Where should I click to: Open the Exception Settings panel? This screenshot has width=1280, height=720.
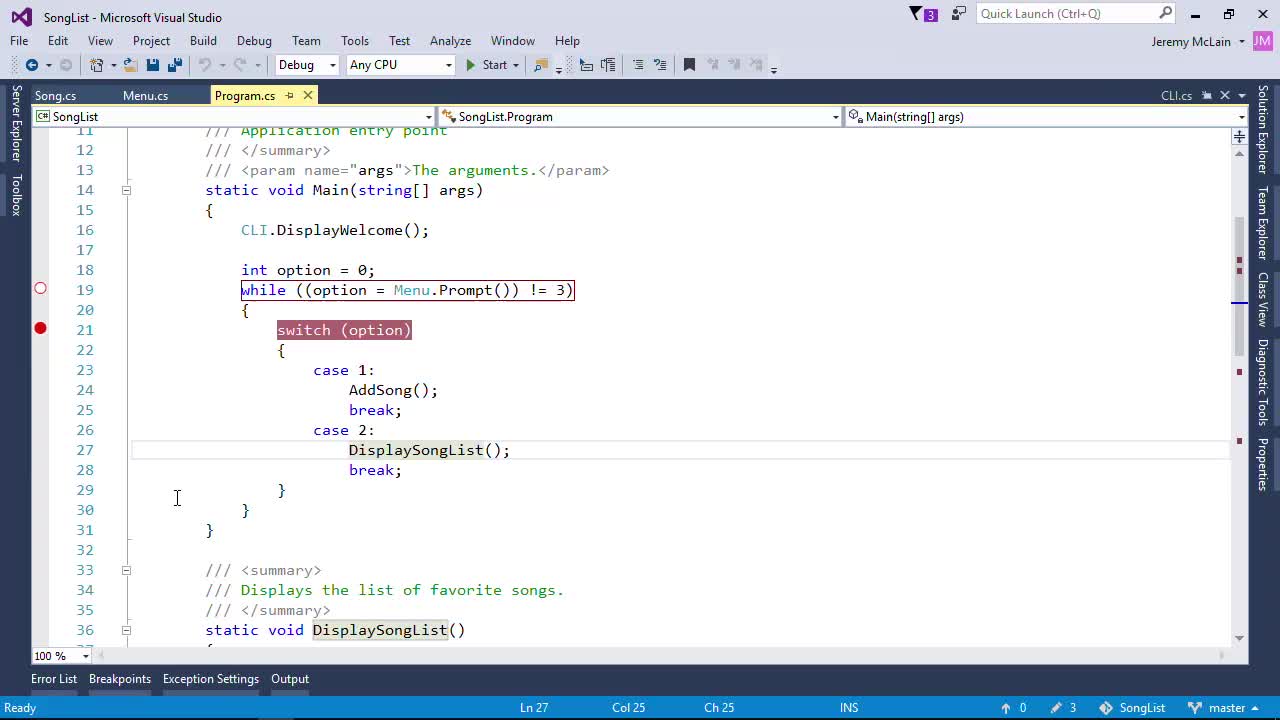[x=210, y=679]
